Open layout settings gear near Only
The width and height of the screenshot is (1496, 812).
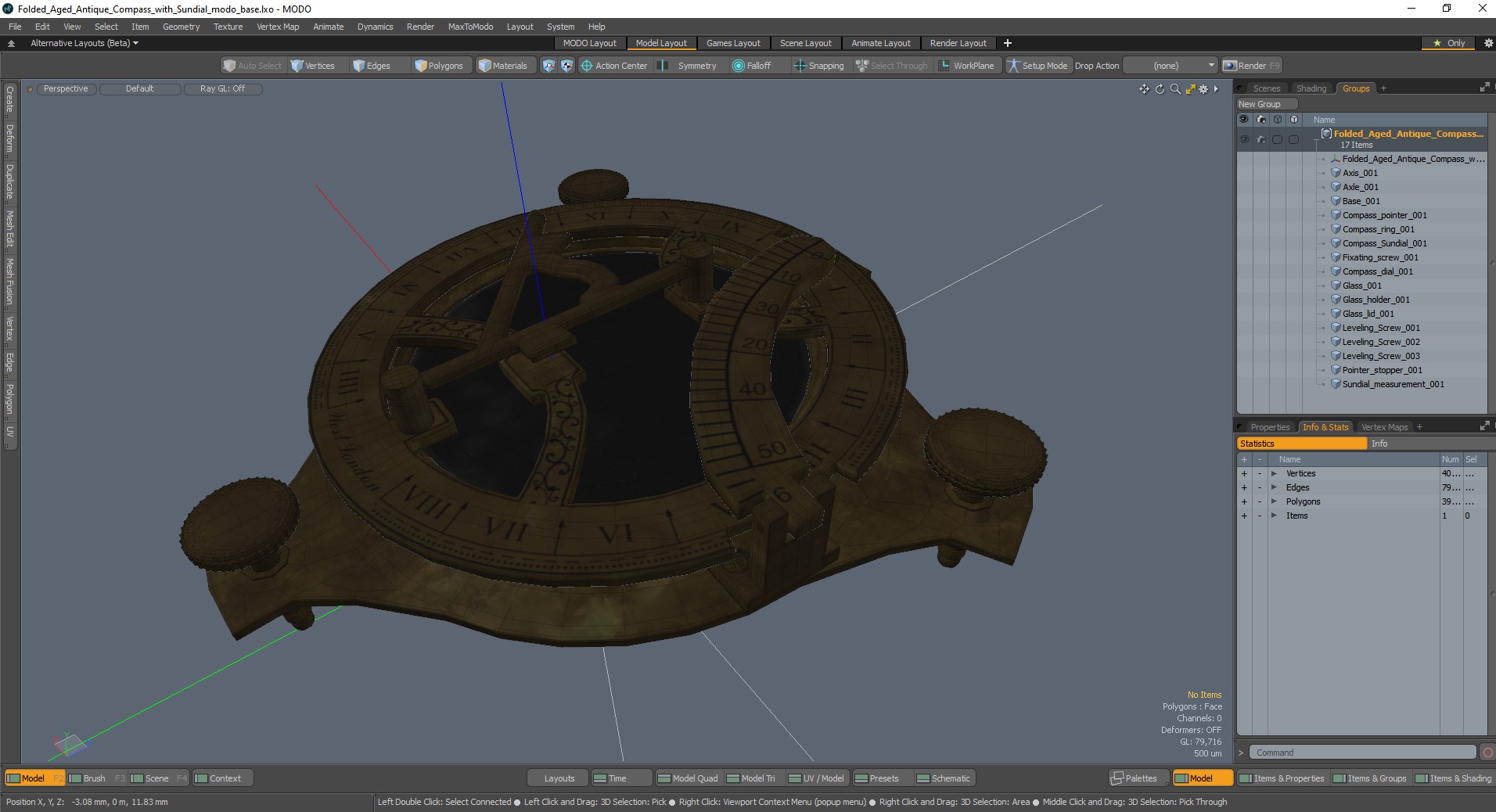(1488, 43)
